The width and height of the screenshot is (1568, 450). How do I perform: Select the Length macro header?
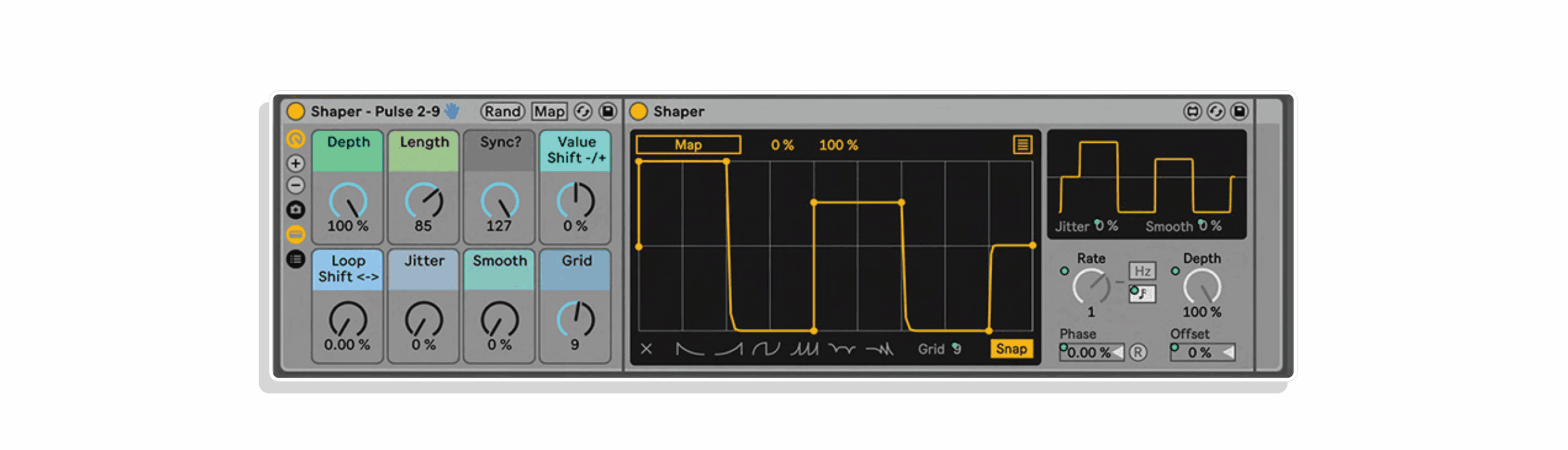pos(424,150)
